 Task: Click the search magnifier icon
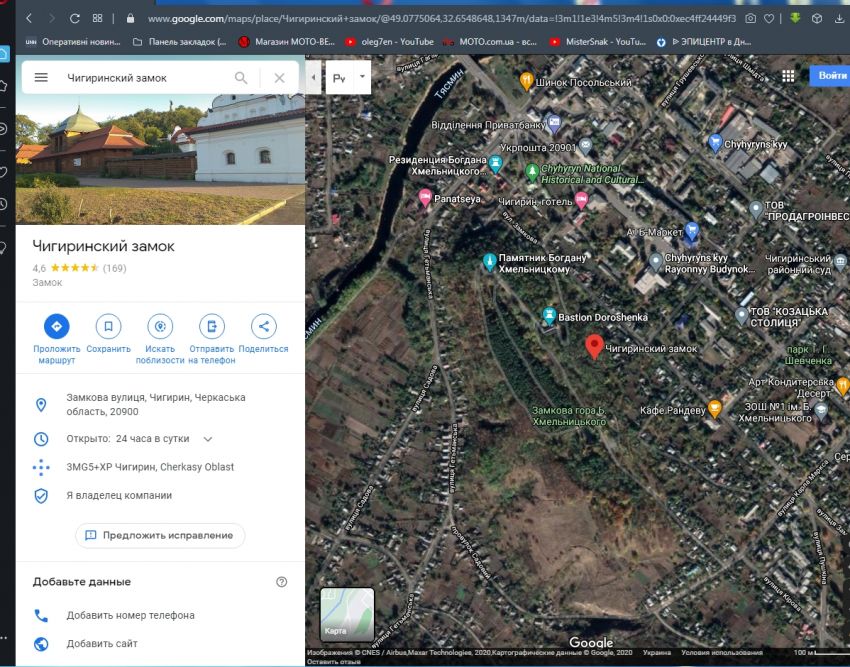point(241,78)
